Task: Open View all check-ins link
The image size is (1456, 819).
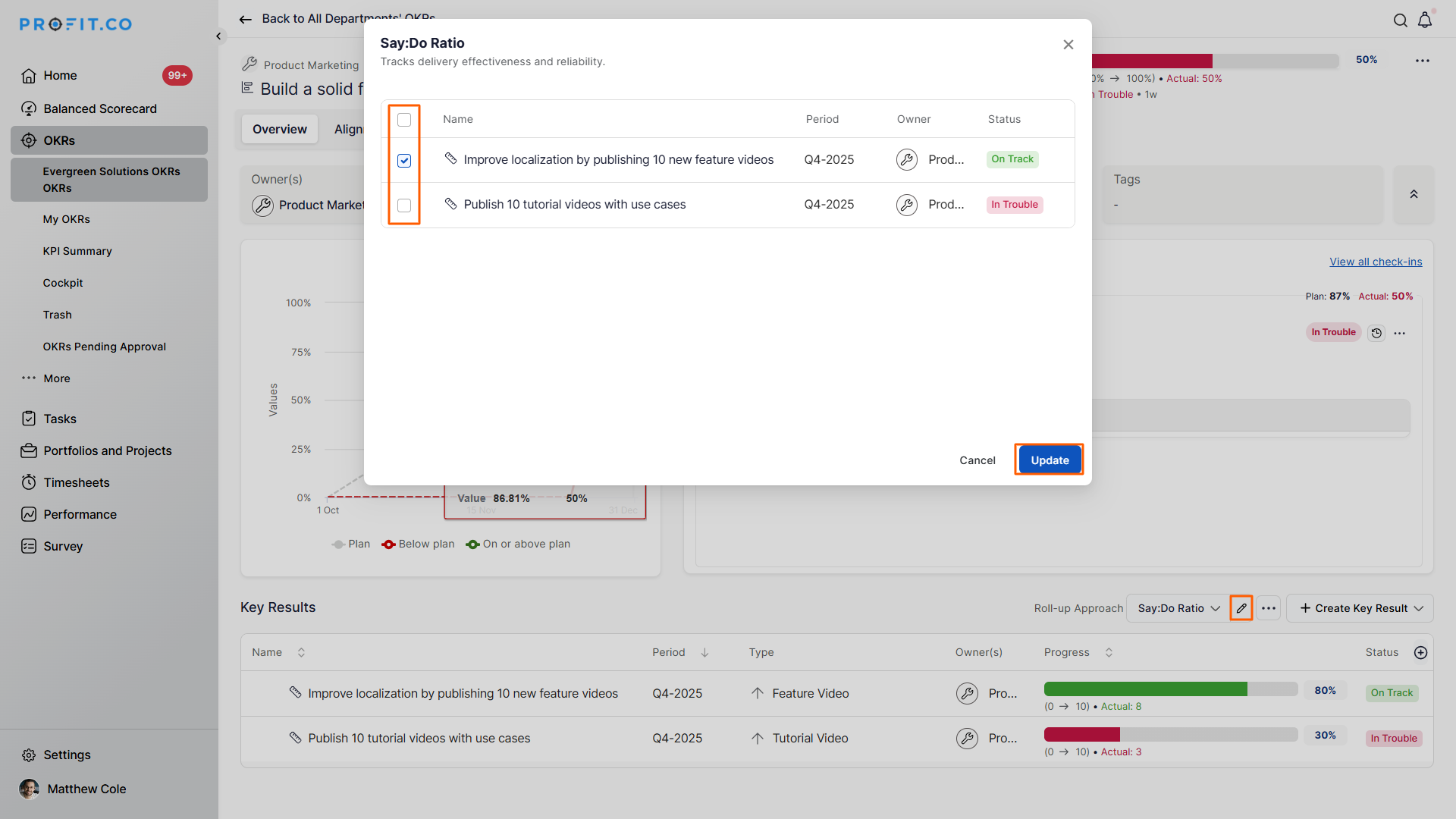Action: 1375,262
